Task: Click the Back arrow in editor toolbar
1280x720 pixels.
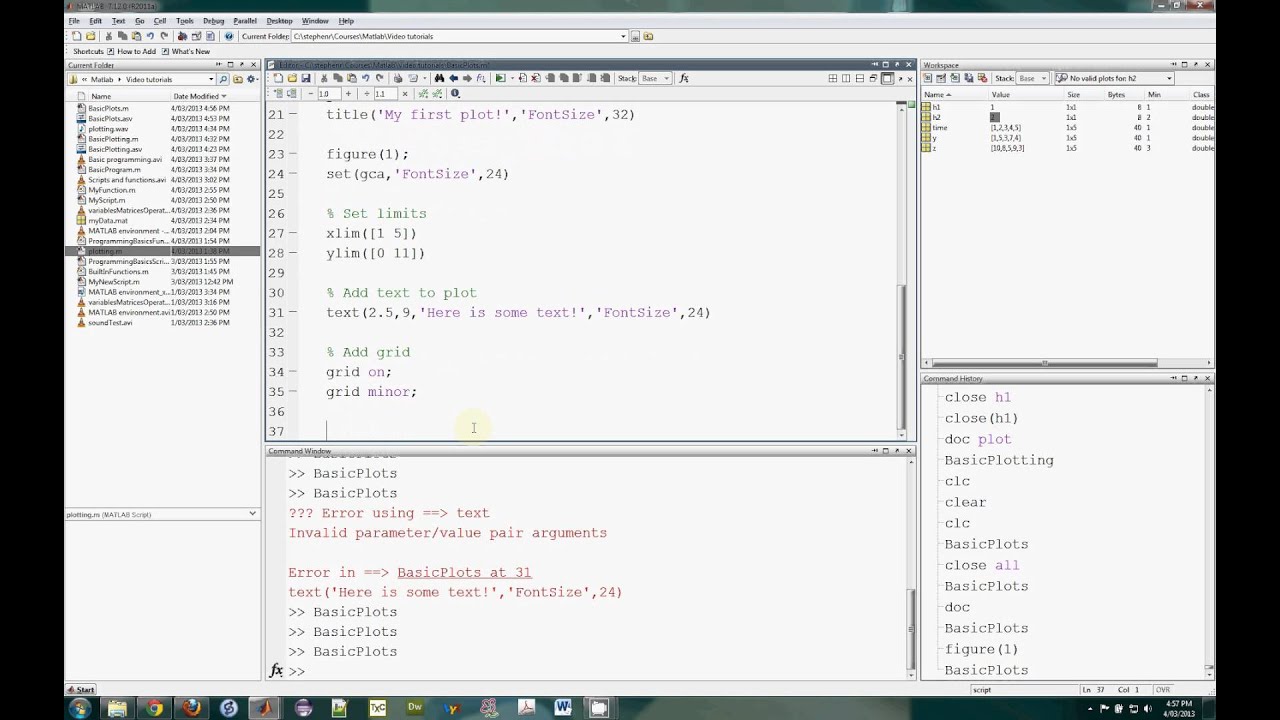Action: [x=453, y=78]
